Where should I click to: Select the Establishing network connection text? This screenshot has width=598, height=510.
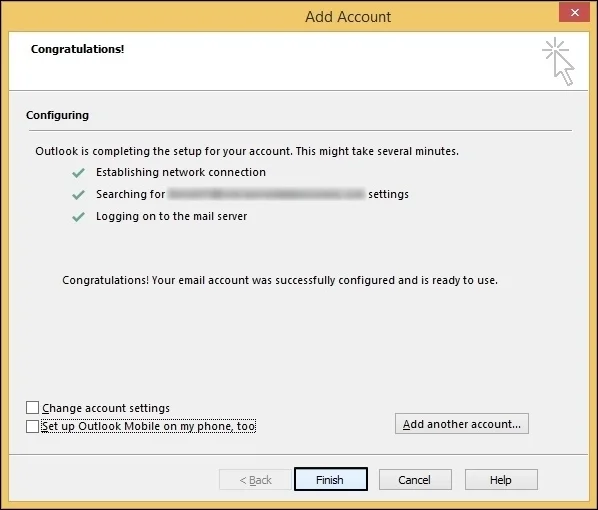point(181,172)
